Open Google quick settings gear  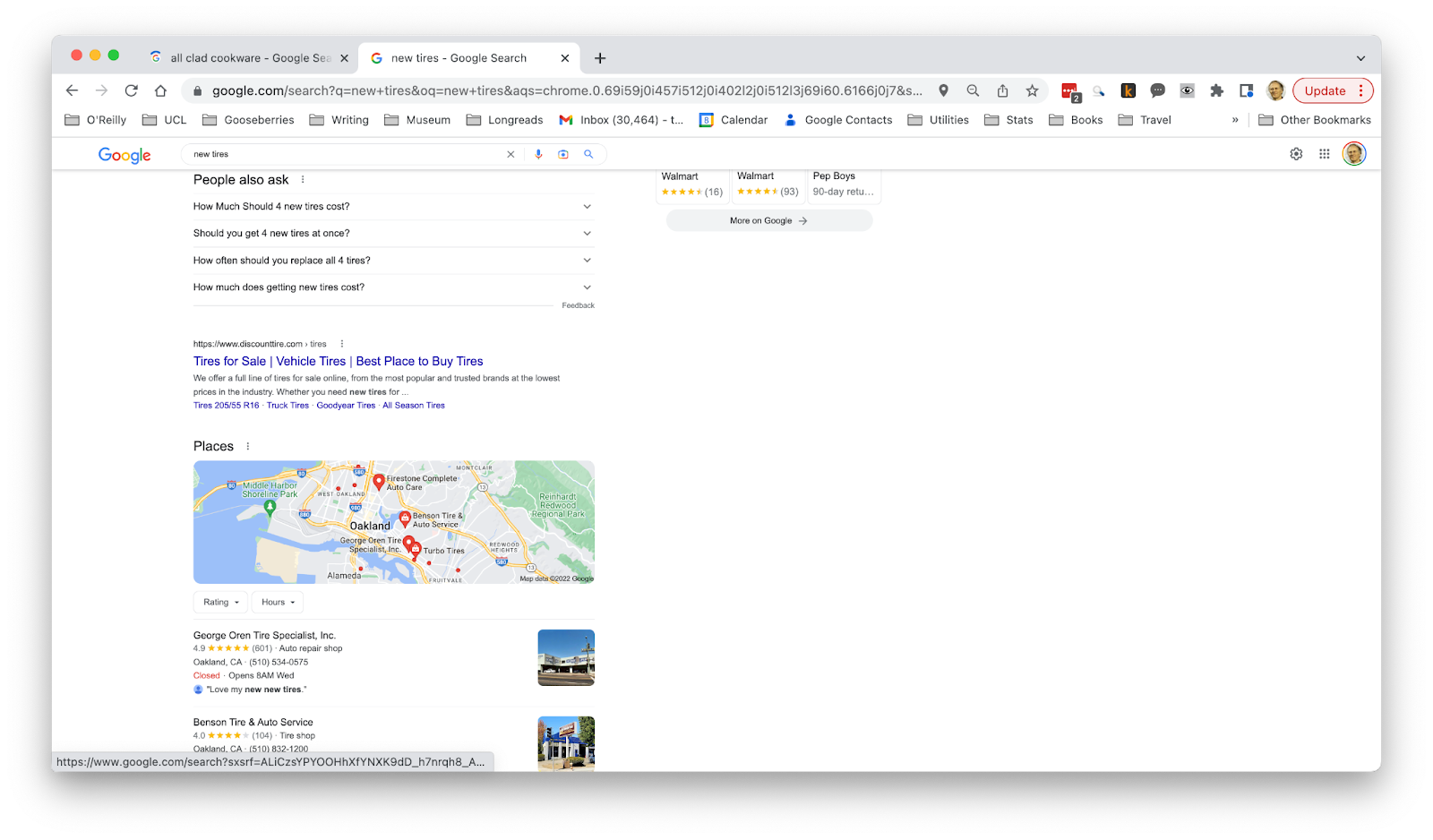point(1296,154)
